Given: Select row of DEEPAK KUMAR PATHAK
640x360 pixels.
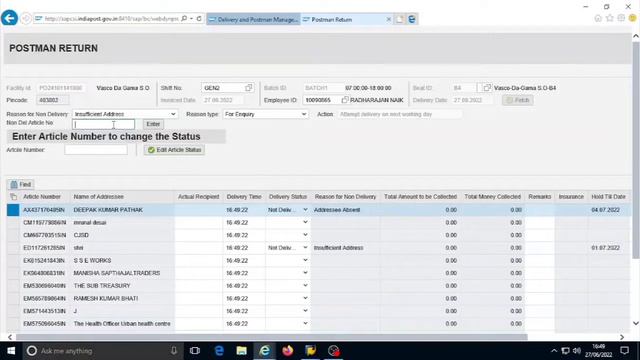Looking at the screenshot, I should [x=13, y=210].
